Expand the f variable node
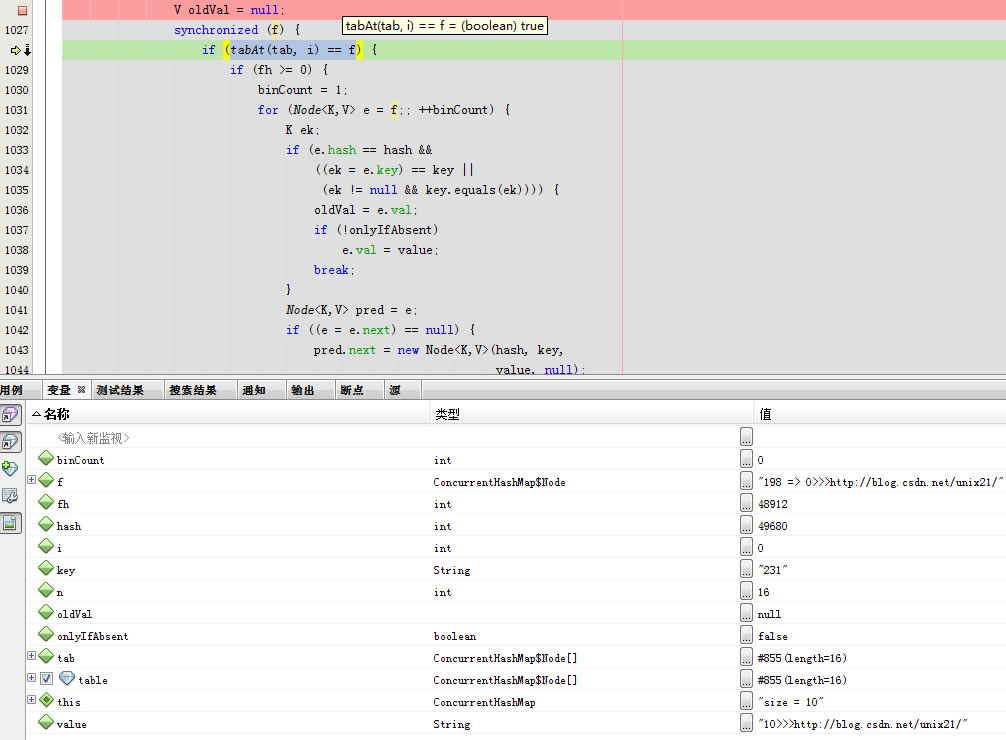 (31, 479)
